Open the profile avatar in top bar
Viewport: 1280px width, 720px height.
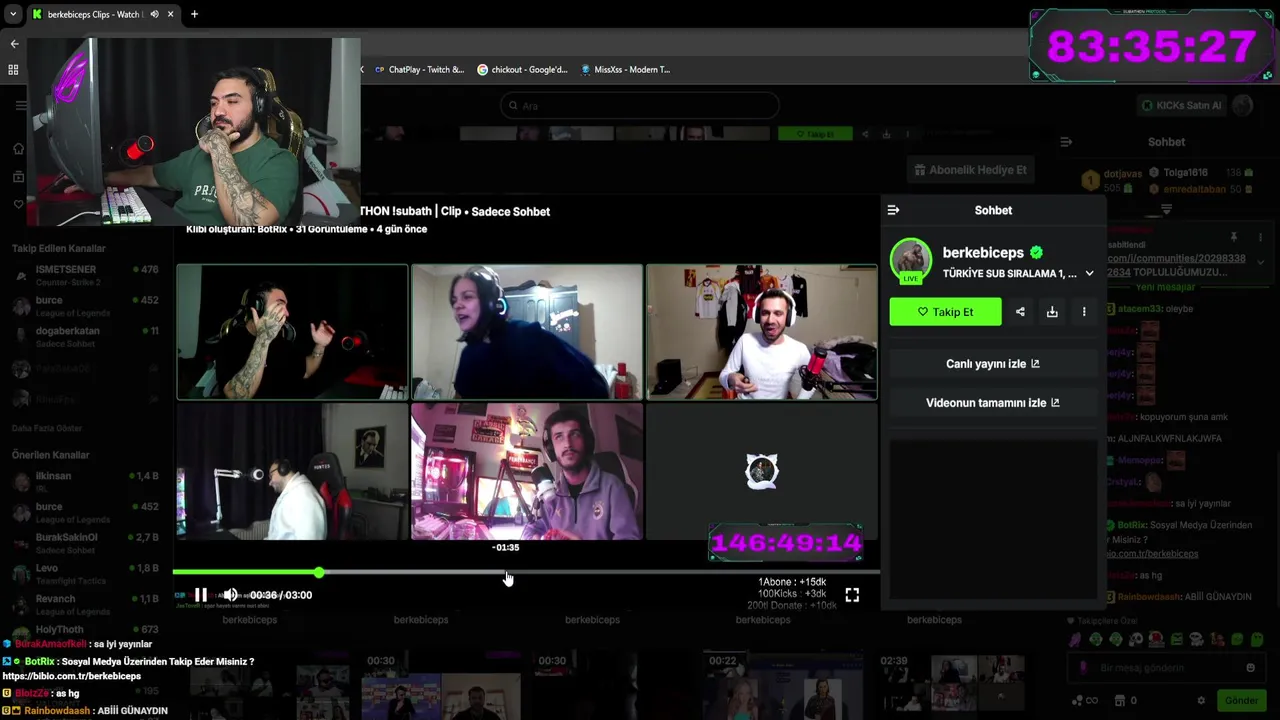pyautogui.click(x=1243, y=105)
